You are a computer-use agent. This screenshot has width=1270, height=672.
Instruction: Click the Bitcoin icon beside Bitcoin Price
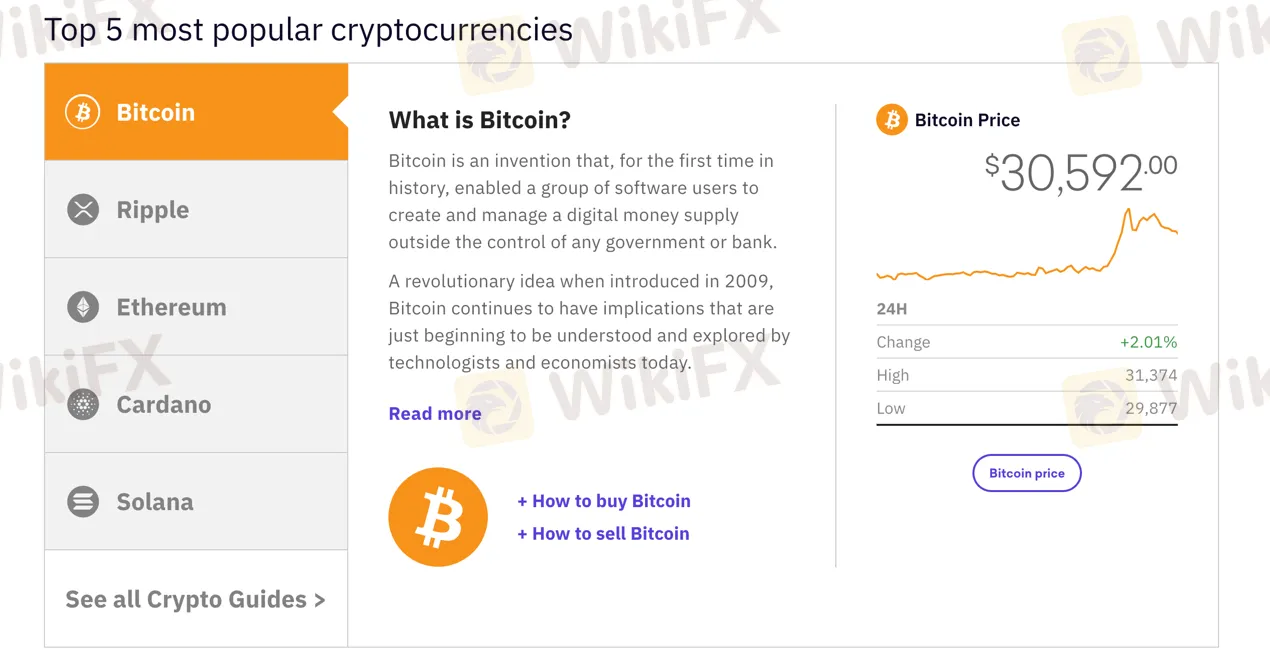point(891,119)
